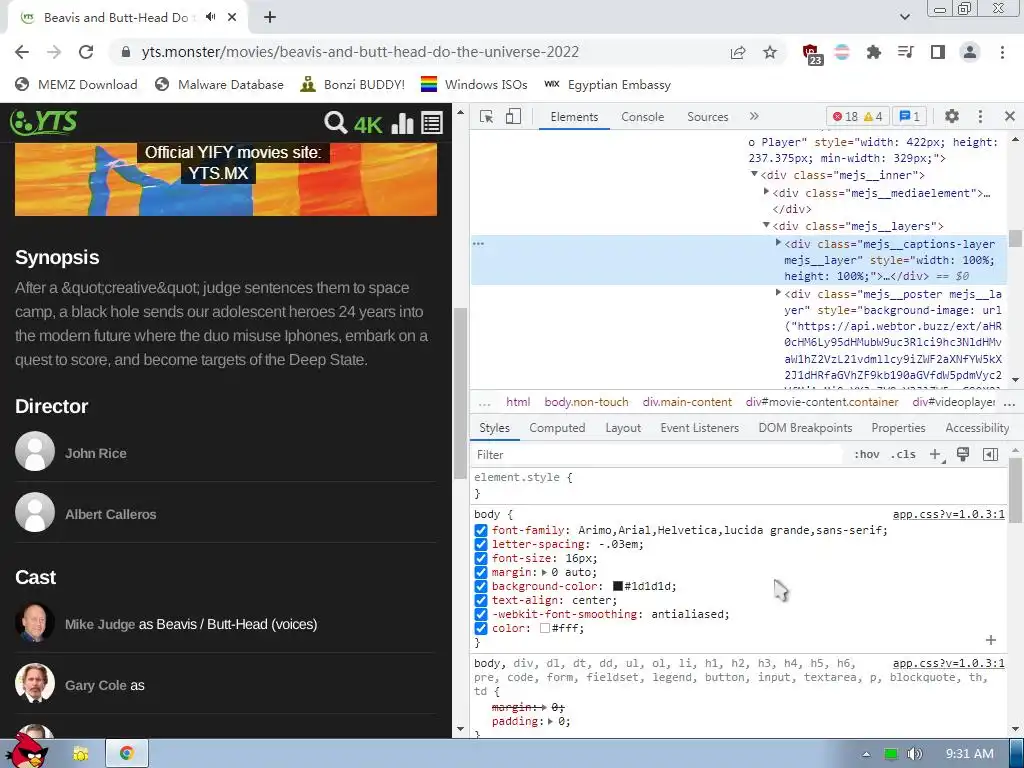Open the trending bar chart icon
The width and height of the screenshot is (1024, 768).
click(x=402, y=123)
